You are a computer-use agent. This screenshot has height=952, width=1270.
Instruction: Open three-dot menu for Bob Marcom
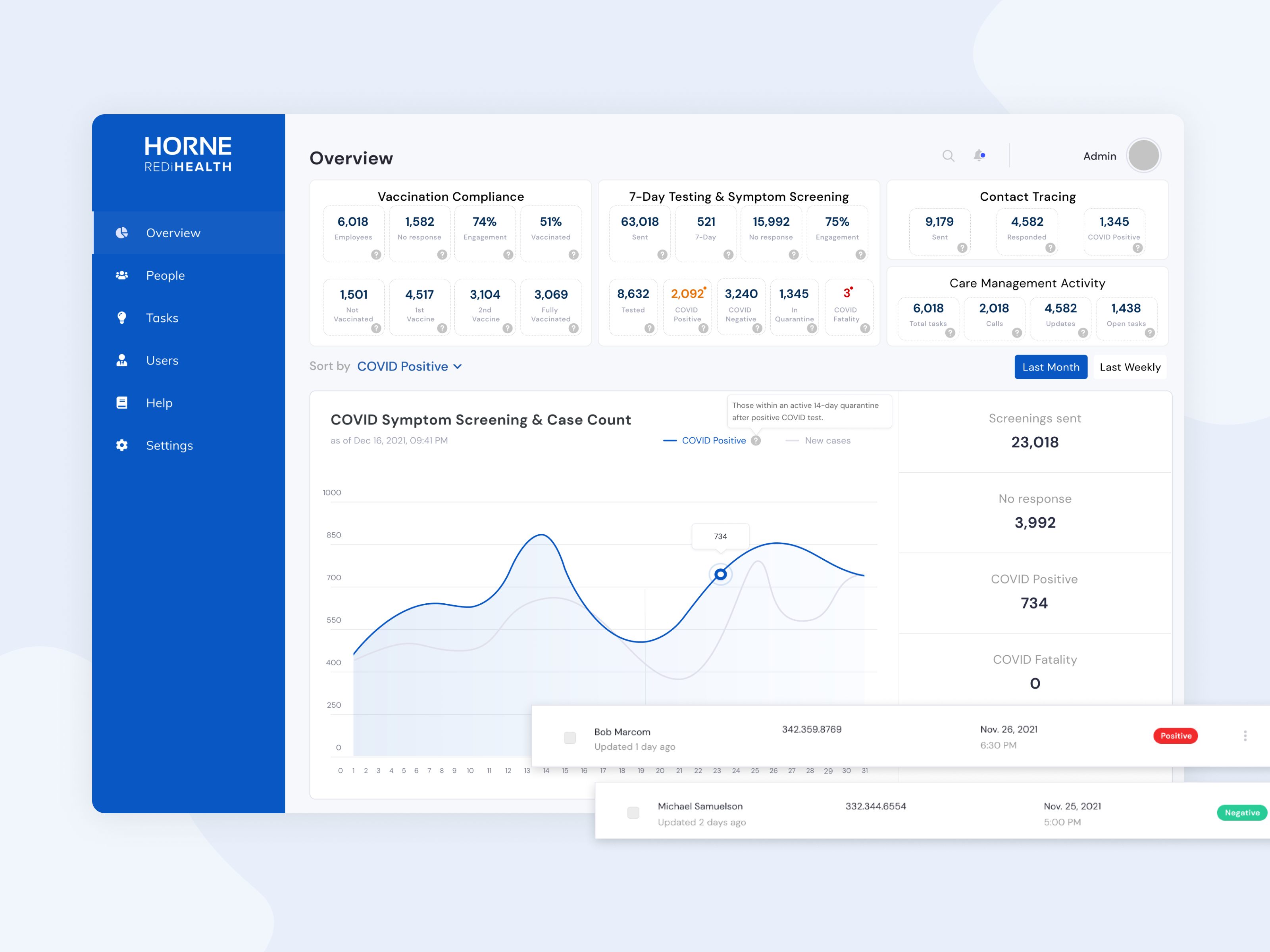click(1245, 736)
